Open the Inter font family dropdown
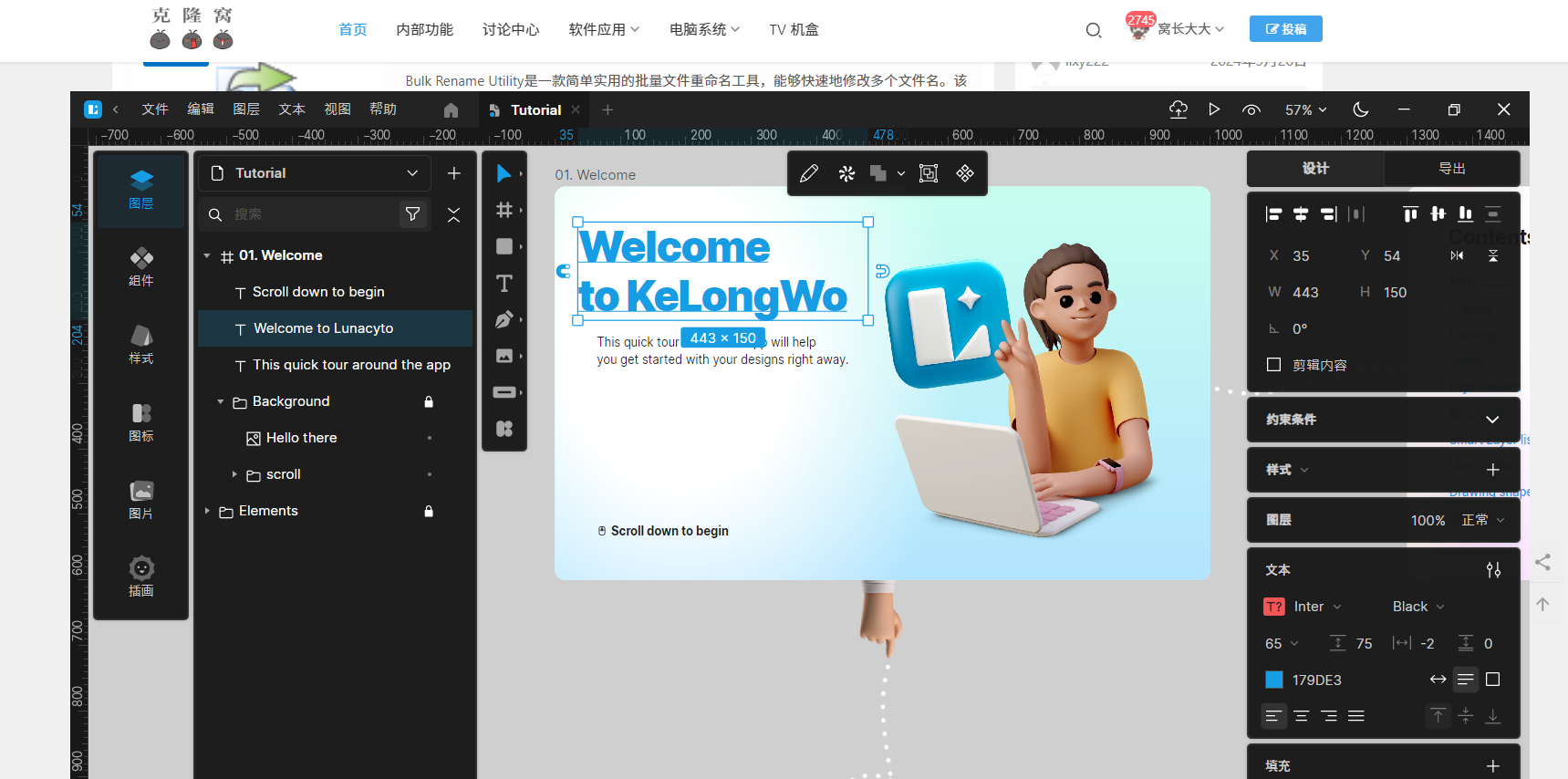Screen dimensions: 1568x779 [1317, 607]
